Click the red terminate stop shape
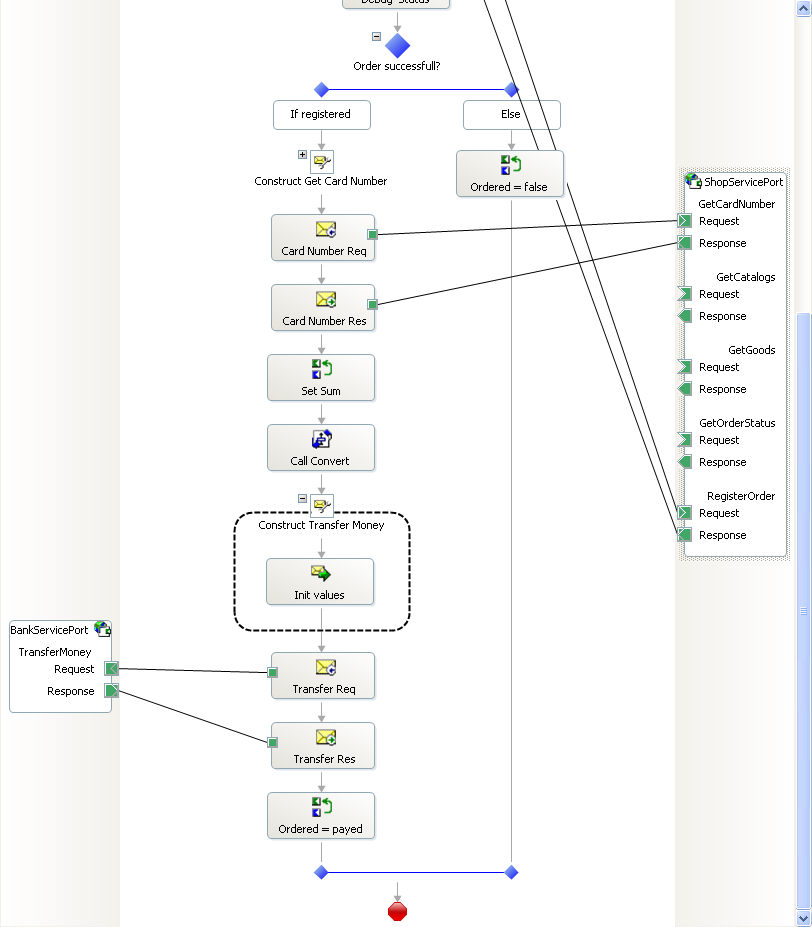Image resolution: width=812 pixels, height=927 pixels. click(x=397, y=911)
